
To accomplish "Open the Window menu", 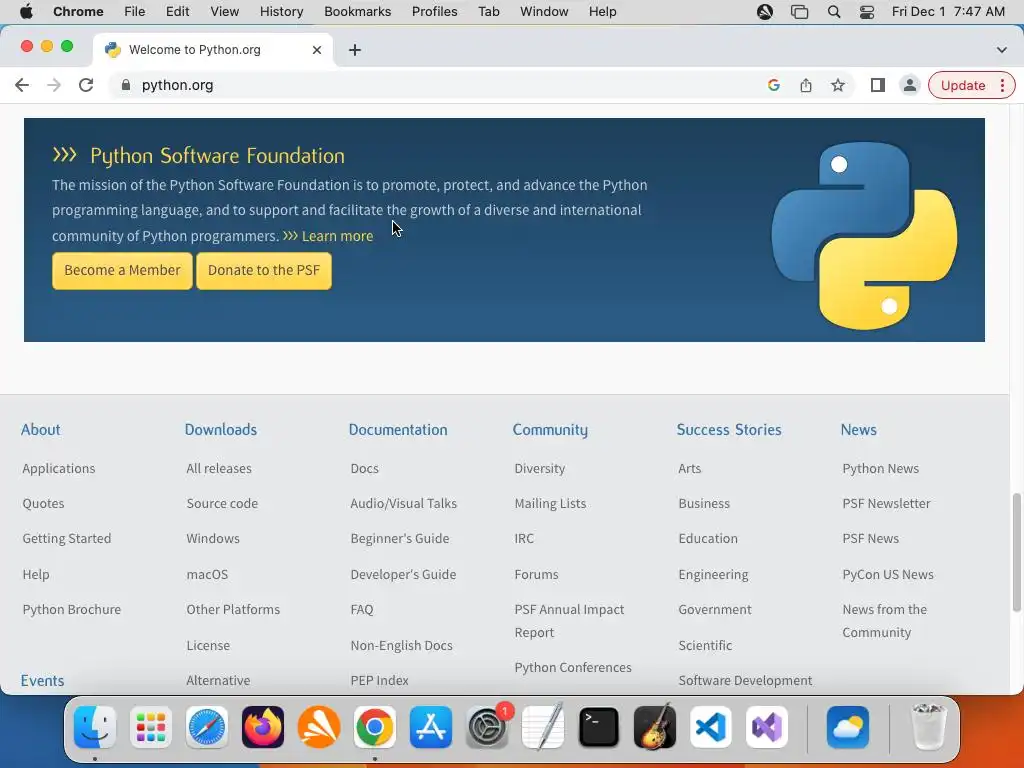I will coord(544,12).
